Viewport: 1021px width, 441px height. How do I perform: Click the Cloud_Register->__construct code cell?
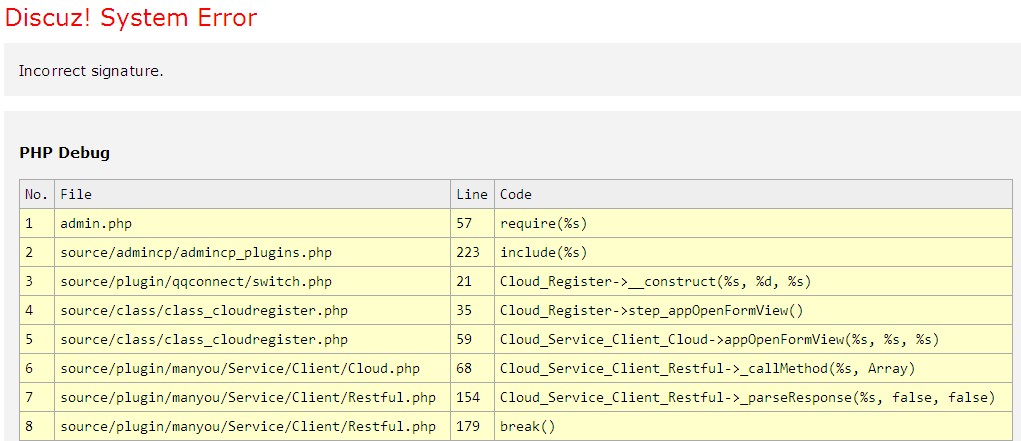753,281
